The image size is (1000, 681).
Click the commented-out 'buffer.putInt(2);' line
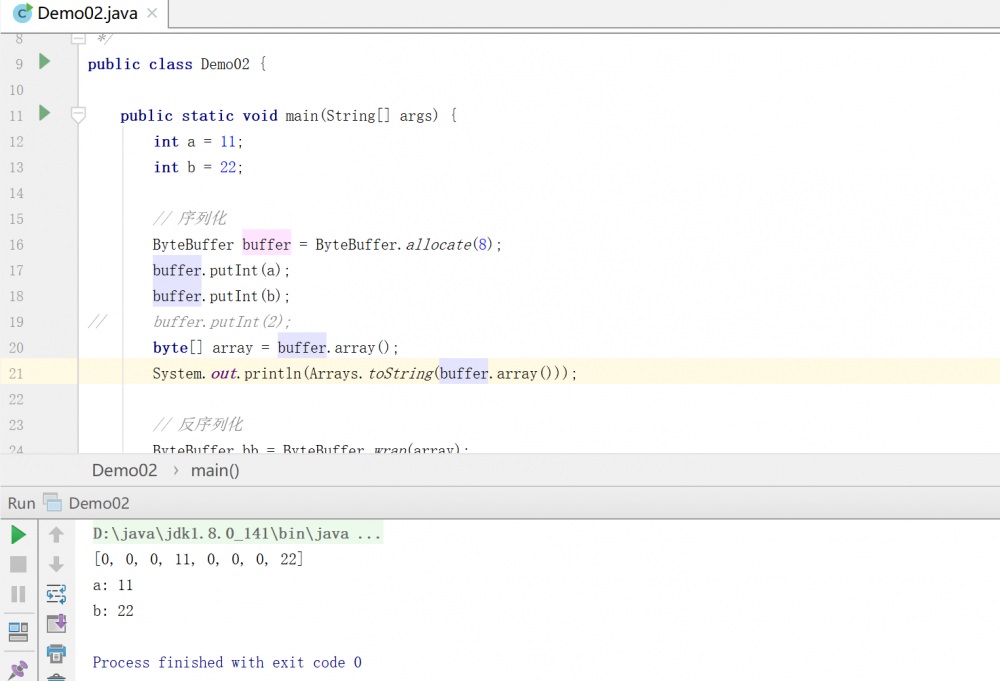[x=221, y=322]
